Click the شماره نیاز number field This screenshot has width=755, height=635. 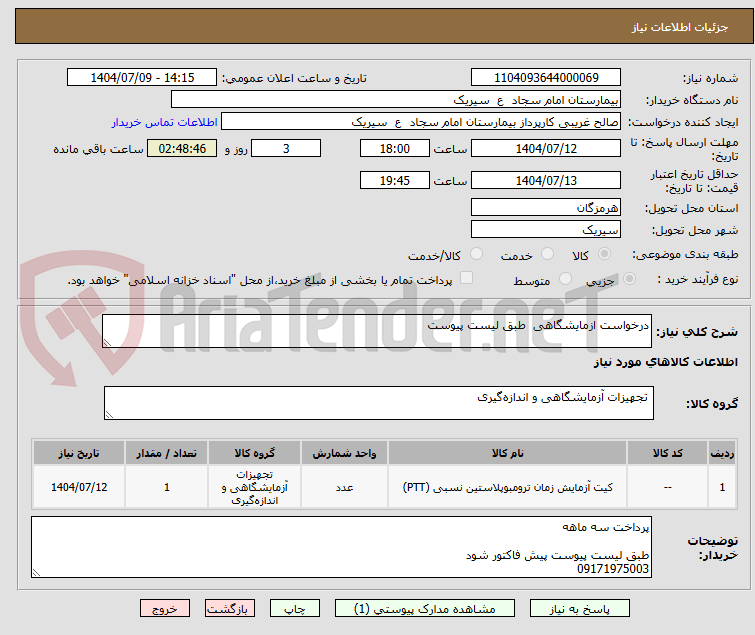tap(546, 78)
